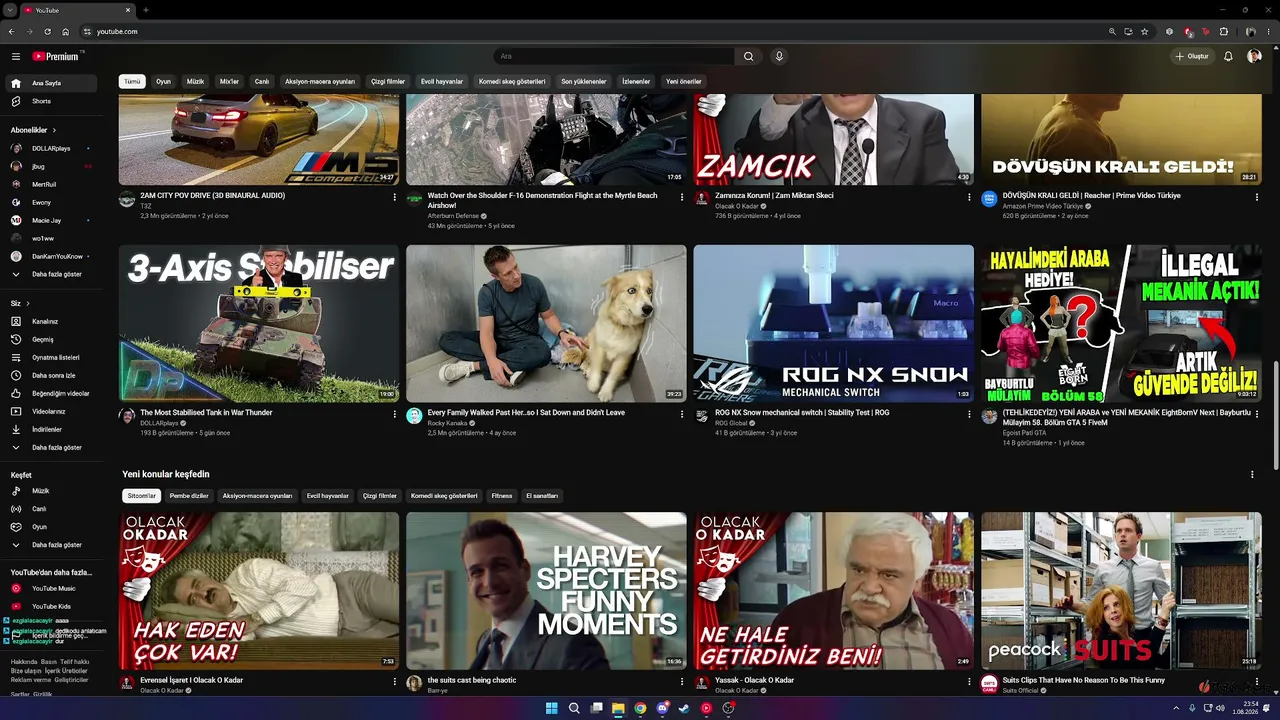Click inside the Ara search field
The width and height of the screenshot is (1280, 720).
click(614, 57)
